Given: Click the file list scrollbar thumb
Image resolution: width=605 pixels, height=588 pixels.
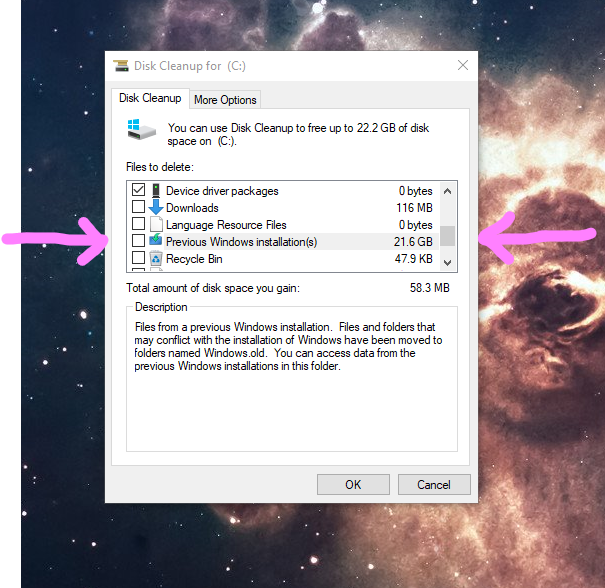Looking at the screenshot, I should tap(448, 236).
